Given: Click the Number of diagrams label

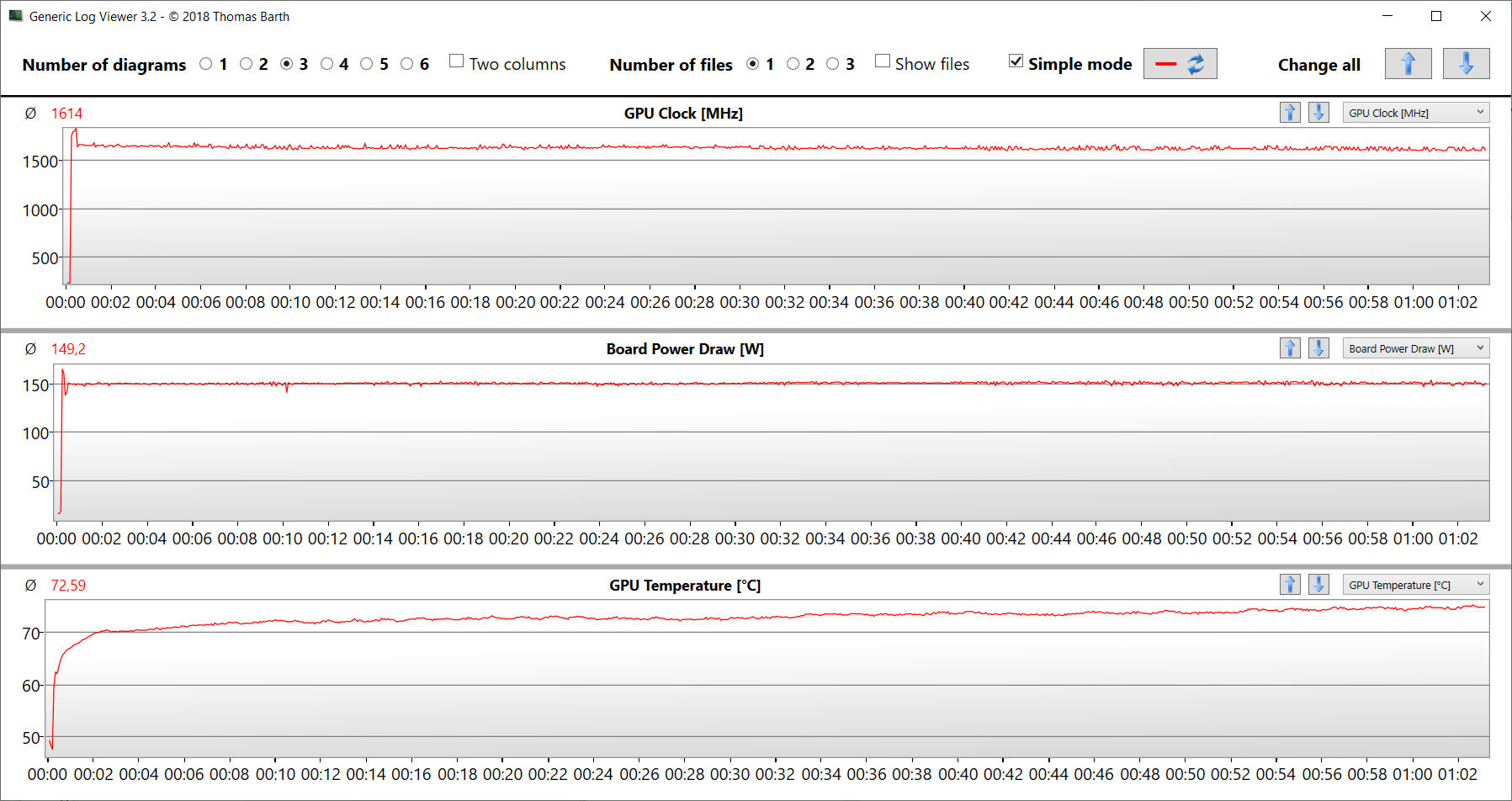Looking at the screenshot, I should [104, 65].
